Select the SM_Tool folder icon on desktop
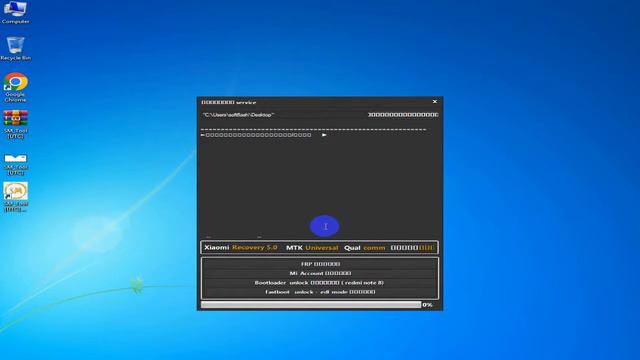 [x=16, y=164]
